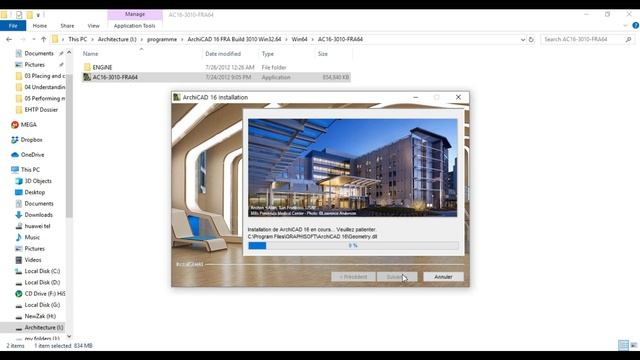The height and width of the screenshot is (360, 640).
Task: Sort by the Type column header
Action: click(x=268, y=54)
